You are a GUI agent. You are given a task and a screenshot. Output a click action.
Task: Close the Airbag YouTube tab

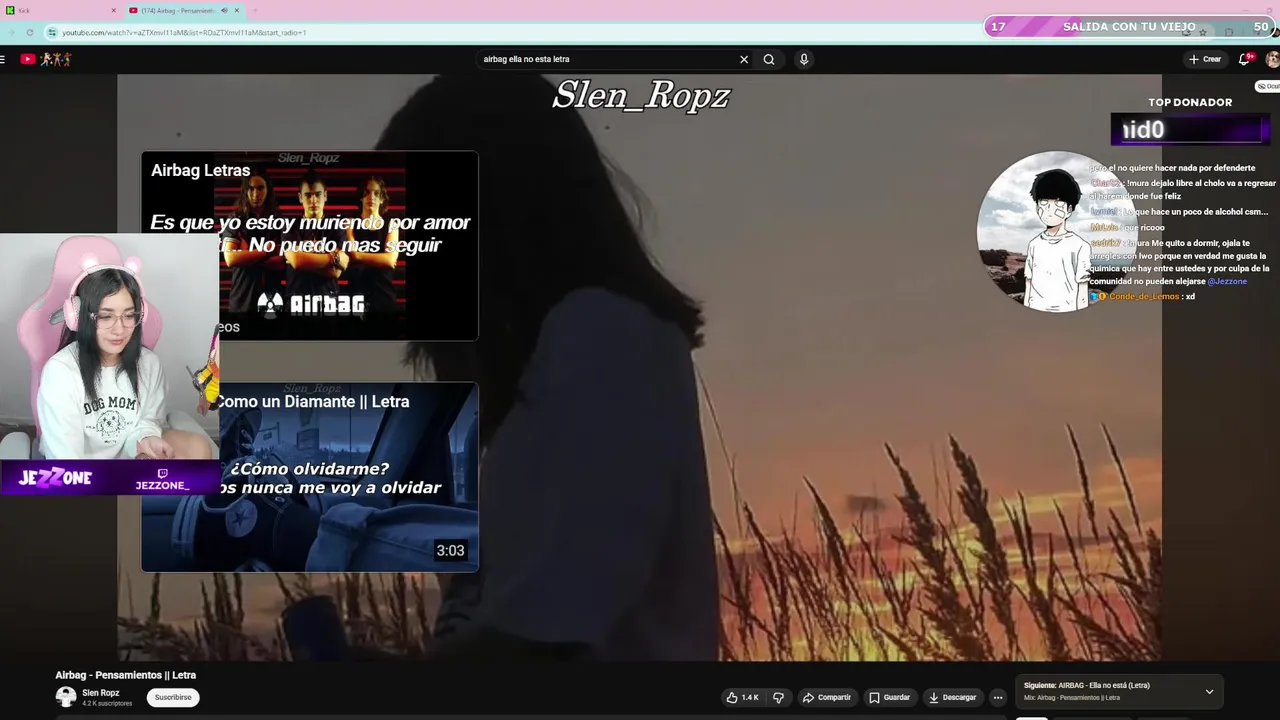(237, 10)
